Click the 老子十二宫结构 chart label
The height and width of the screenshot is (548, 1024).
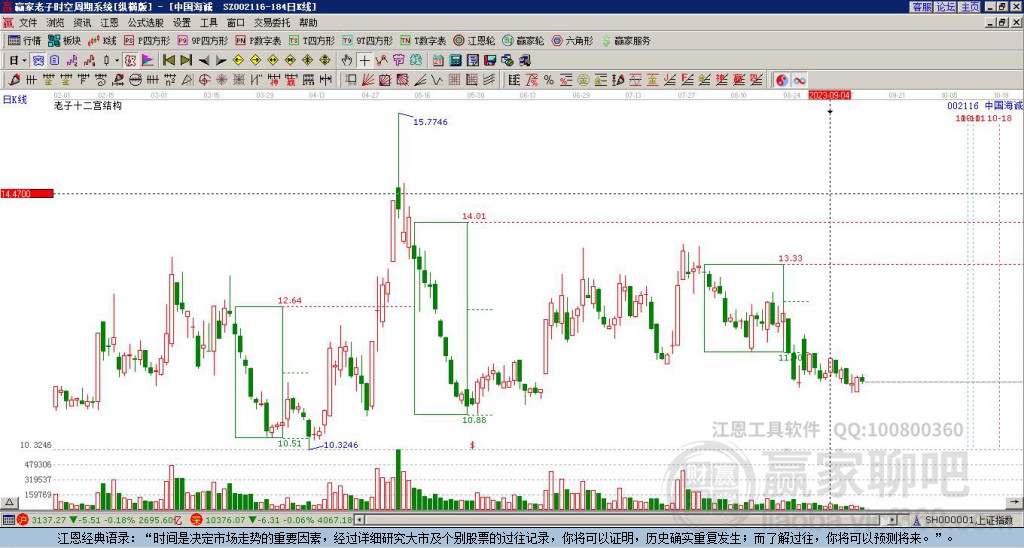[88, 105]
